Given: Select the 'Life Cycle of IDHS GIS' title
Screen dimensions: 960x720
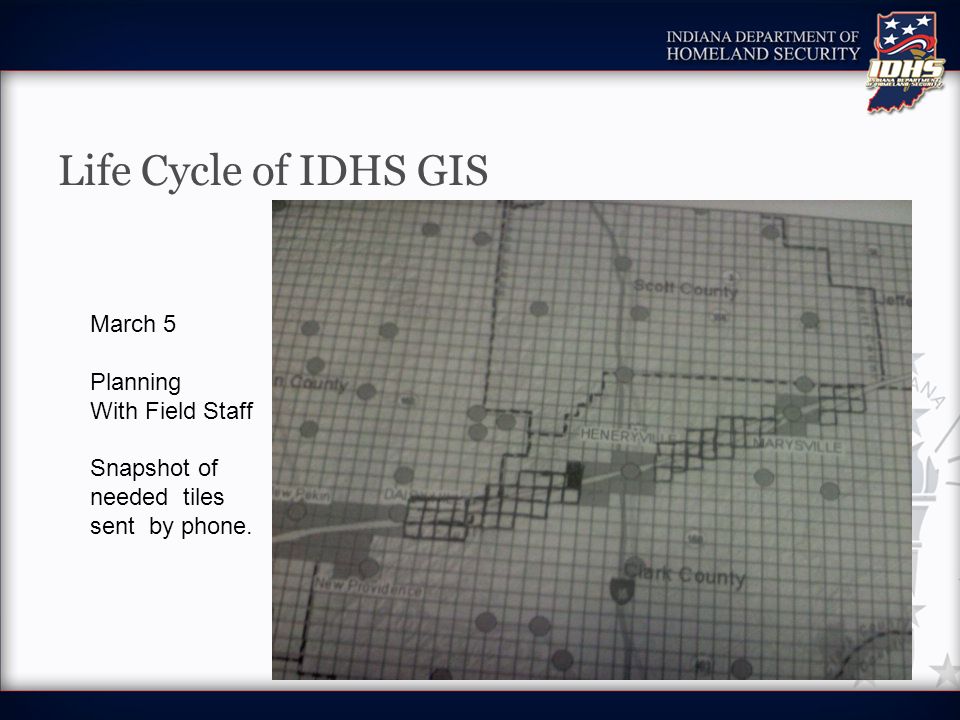Looking at the screenshot, I should click(x=273, y=170).
